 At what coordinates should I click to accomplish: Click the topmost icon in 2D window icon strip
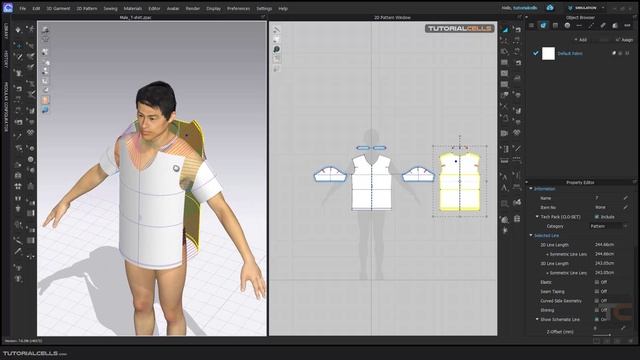(276, 29)
